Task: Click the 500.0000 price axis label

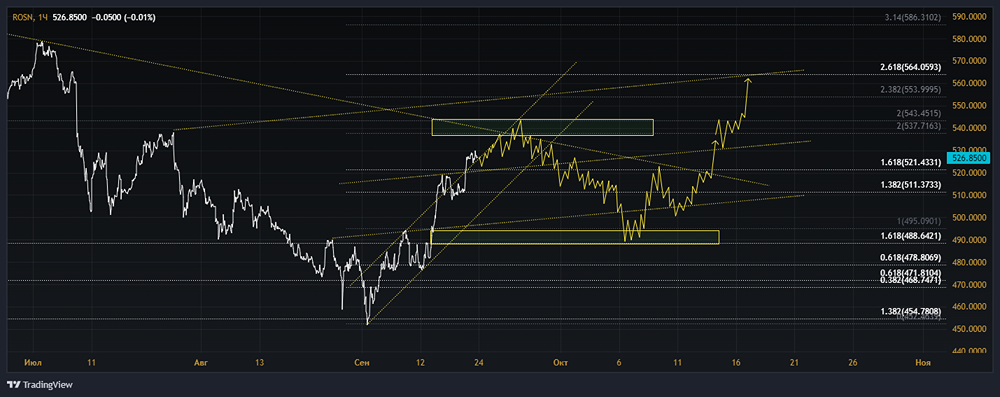Action: (x=970, y=218)
